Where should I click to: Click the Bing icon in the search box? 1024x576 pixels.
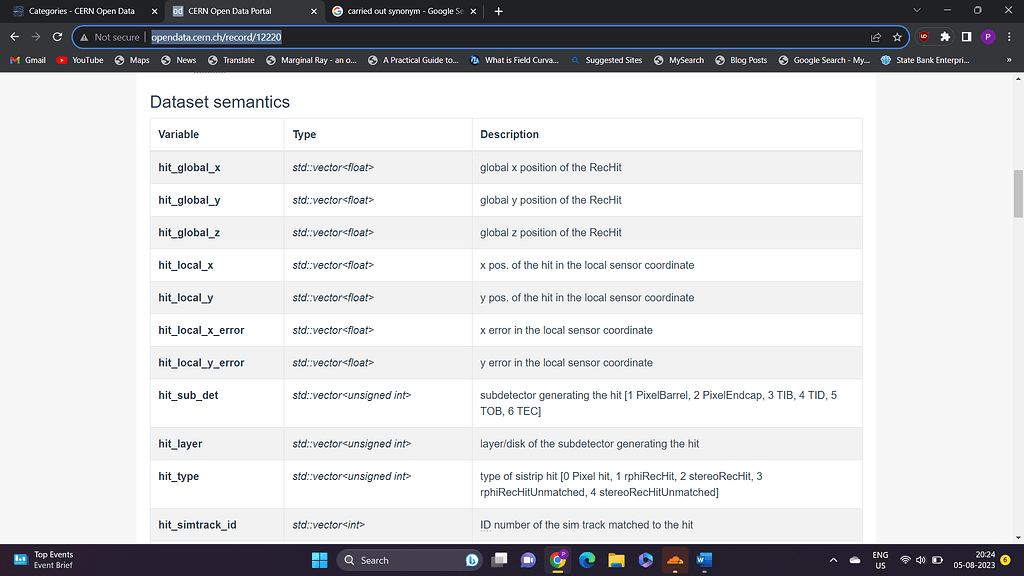point(471,560)
